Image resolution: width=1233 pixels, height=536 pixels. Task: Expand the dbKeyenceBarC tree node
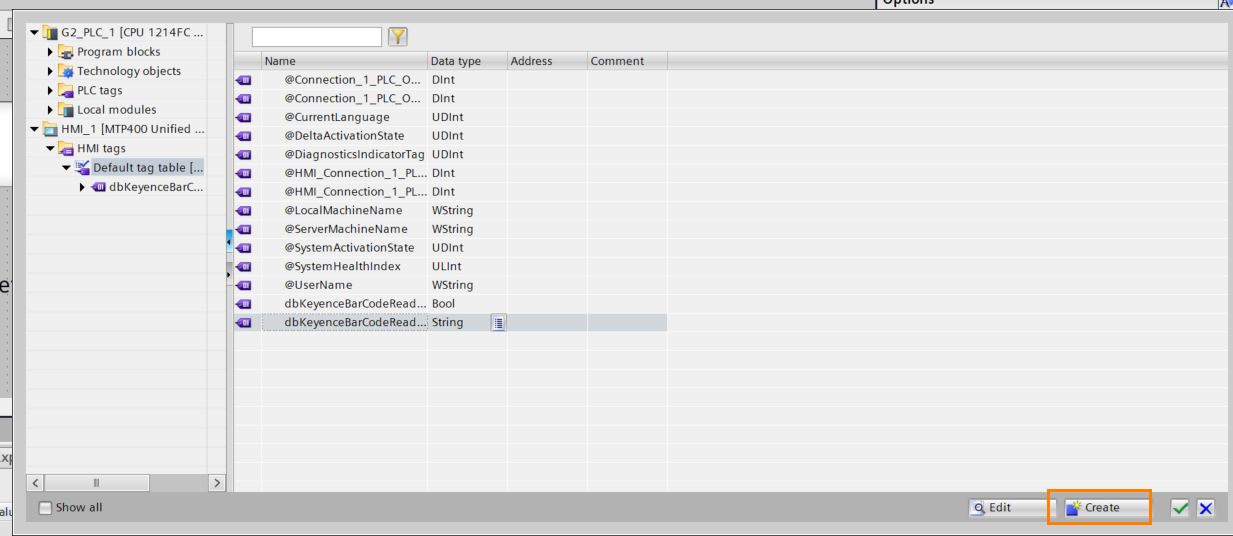(x=82, y=187)
